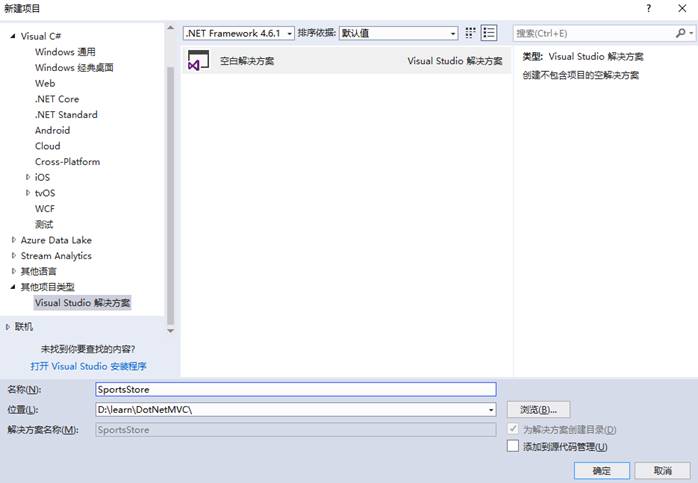Viewport: 698px width, 483px height.
Task: Confirm with the 确定 button
Action: pyautogui.click(x=601, y=471)
